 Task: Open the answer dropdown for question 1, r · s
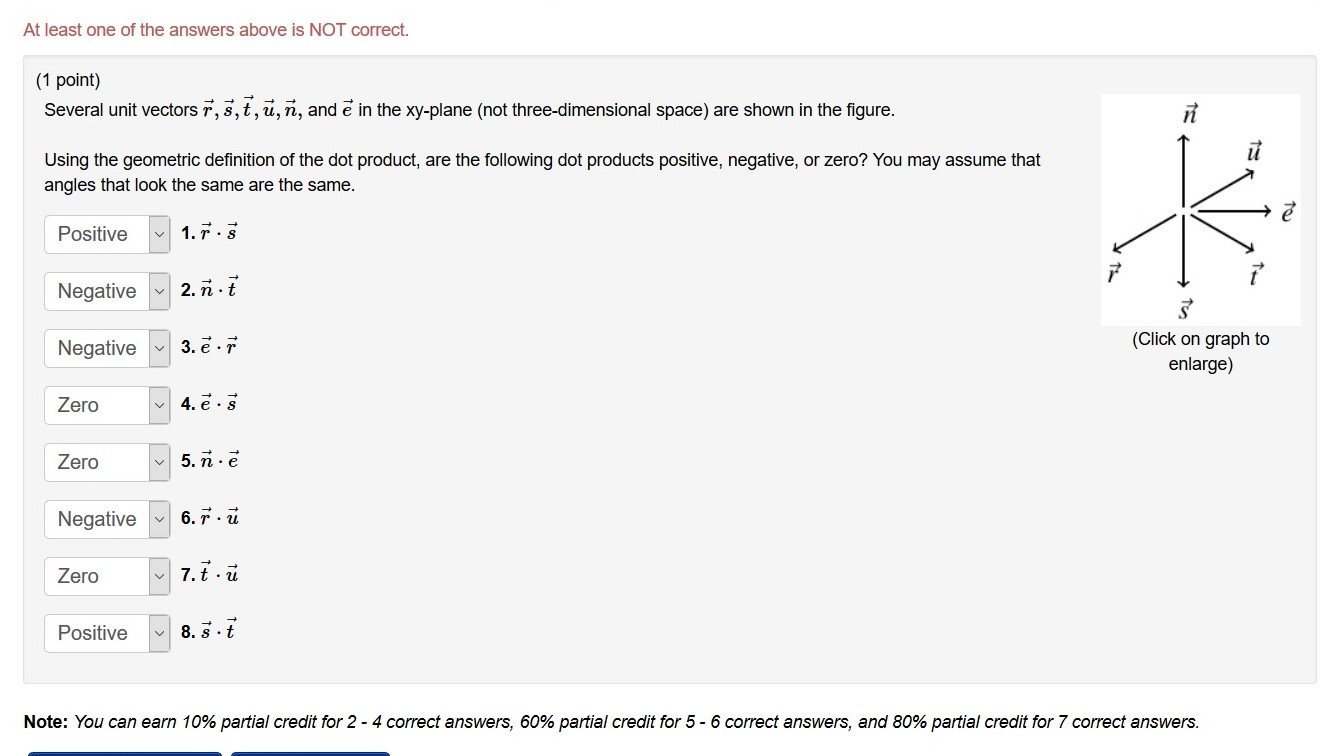[105, 234]
